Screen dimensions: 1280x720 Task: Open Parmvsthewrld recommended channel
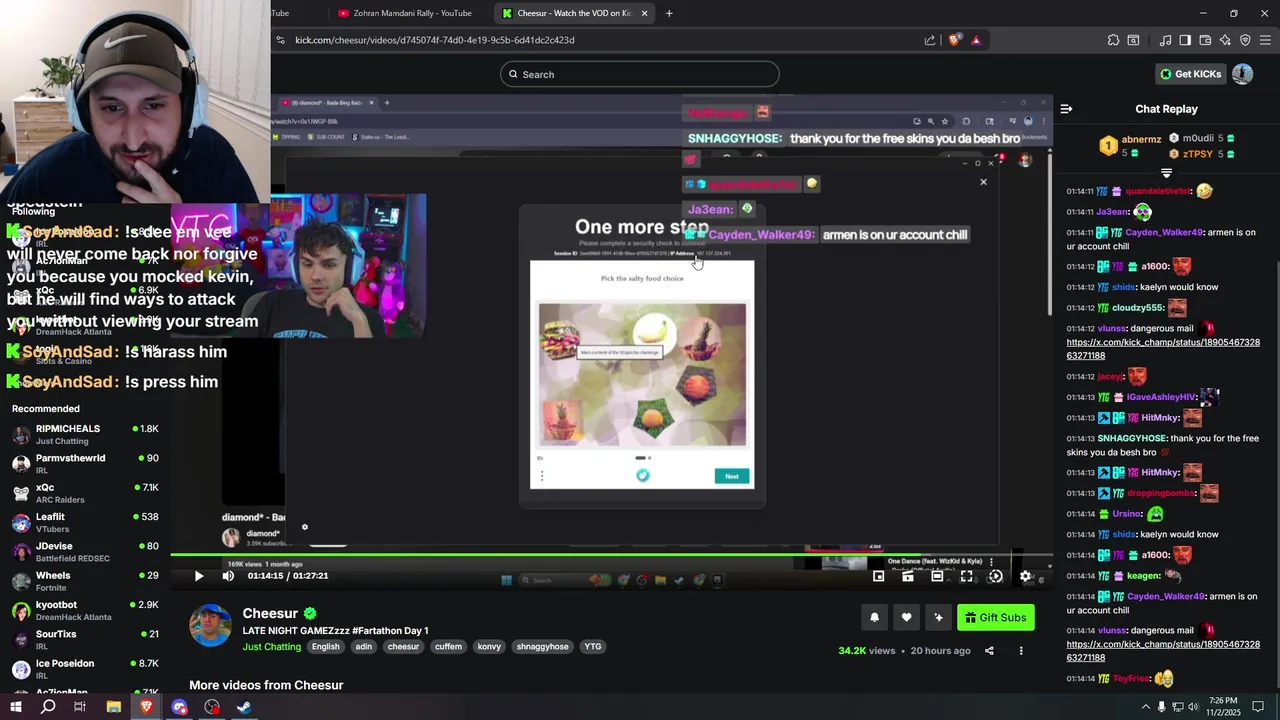tap(85, 464)
